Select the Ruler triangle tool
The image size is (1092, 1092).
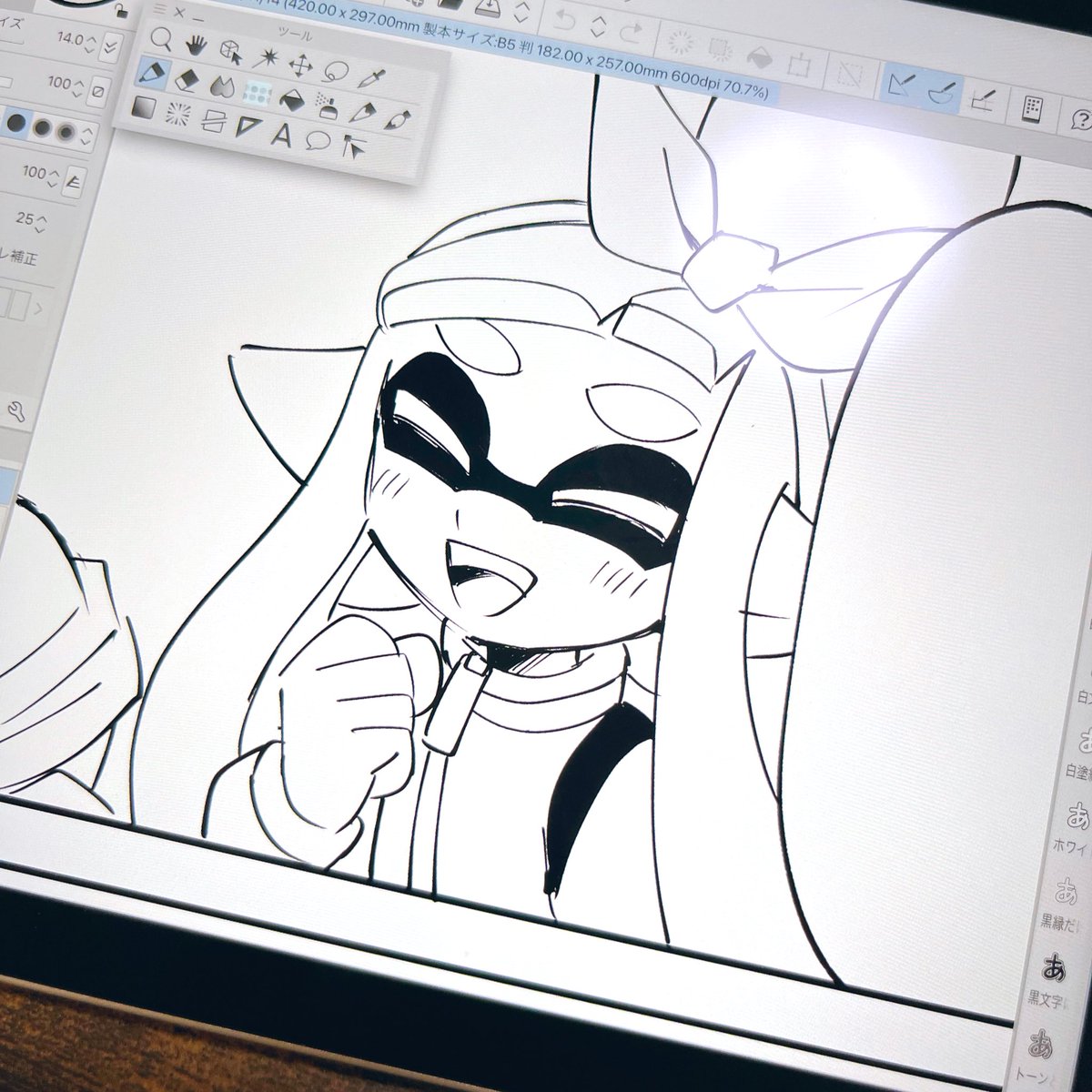point(248,127)
